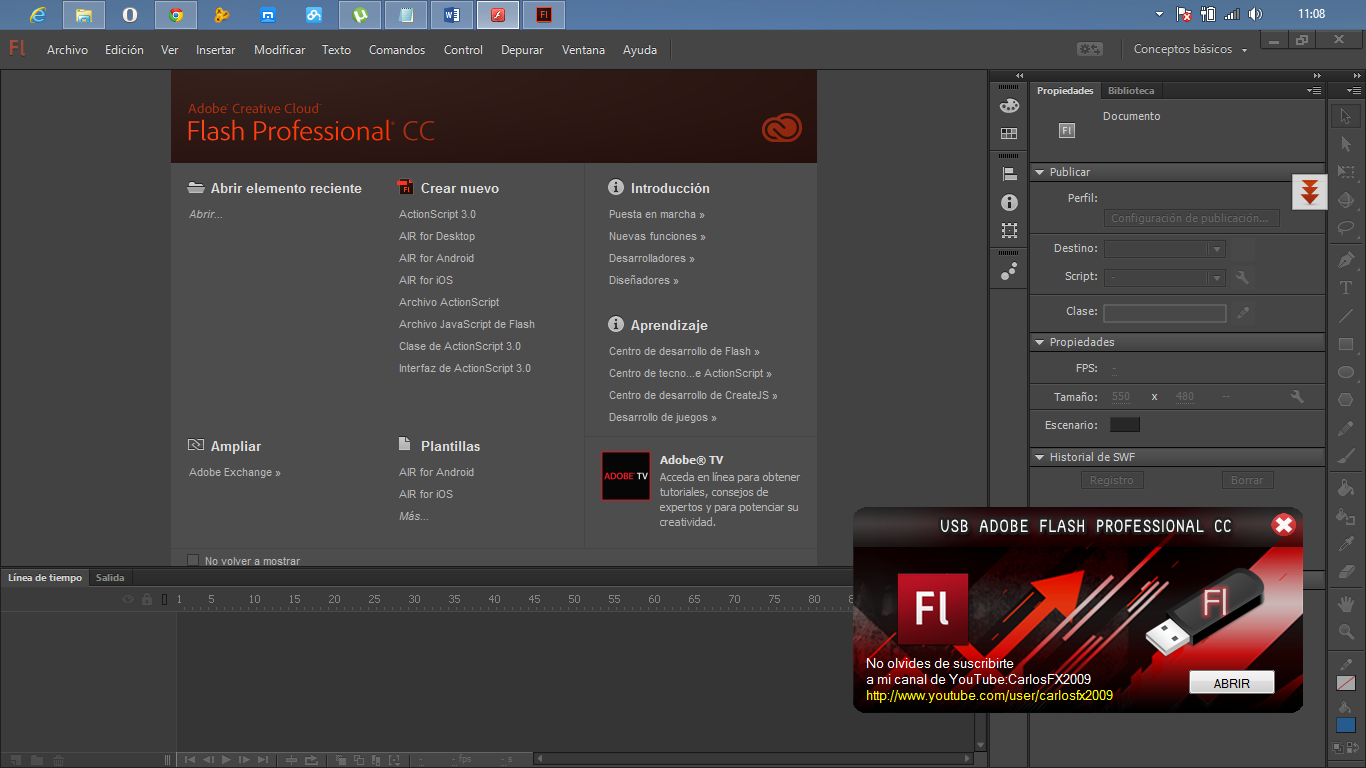This screenshot has height=768, width=1366.
Task: Choose the Free Transform tool
Action: tap(1346, 172)
